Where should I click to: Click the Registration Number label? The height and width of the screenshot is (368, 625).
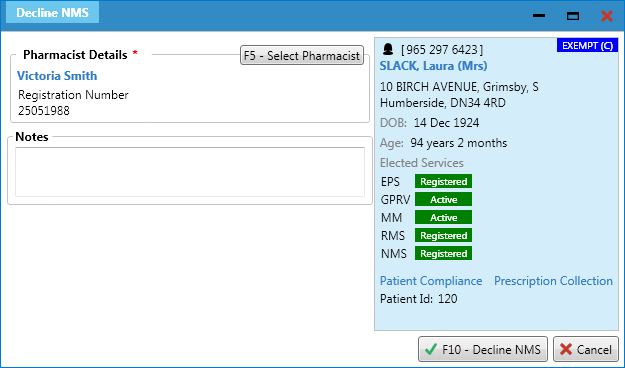[x=73, y=95]
